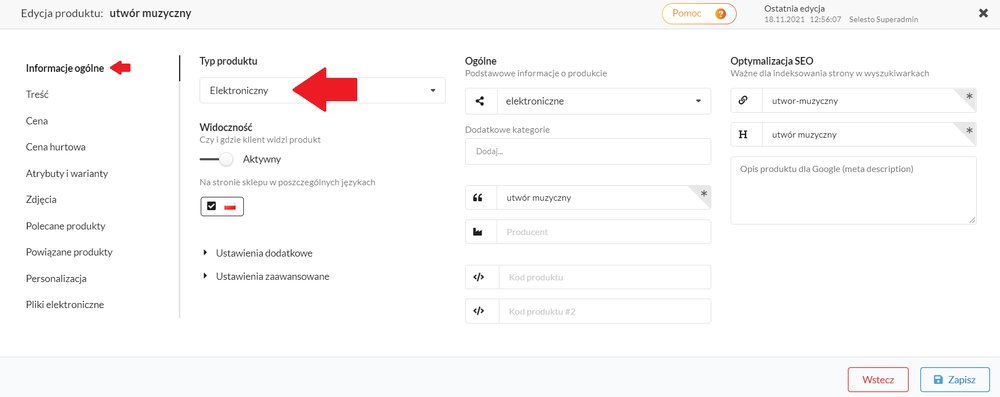Click the Pomoc help button
Screen dimensions: 1000x397
[699, 13]
